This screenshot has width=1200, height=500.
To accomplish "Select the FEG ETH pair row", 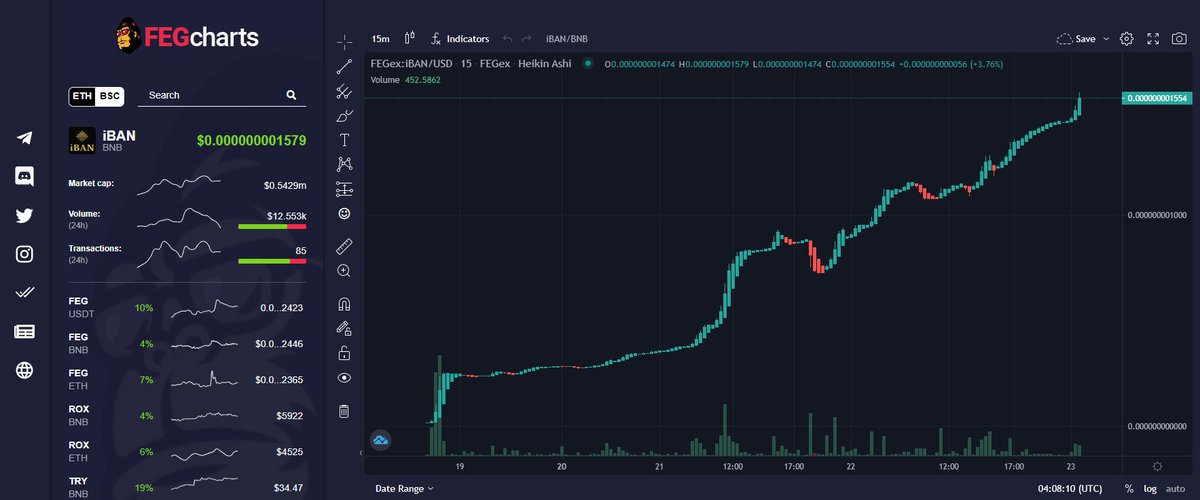I will tap(186, 380).
